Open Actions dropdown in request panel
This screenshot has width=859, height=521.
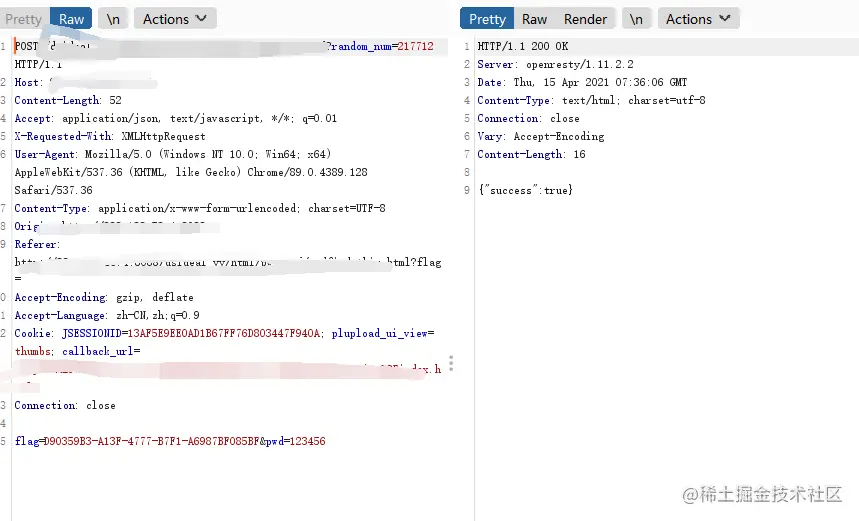(x=175, y=19)
